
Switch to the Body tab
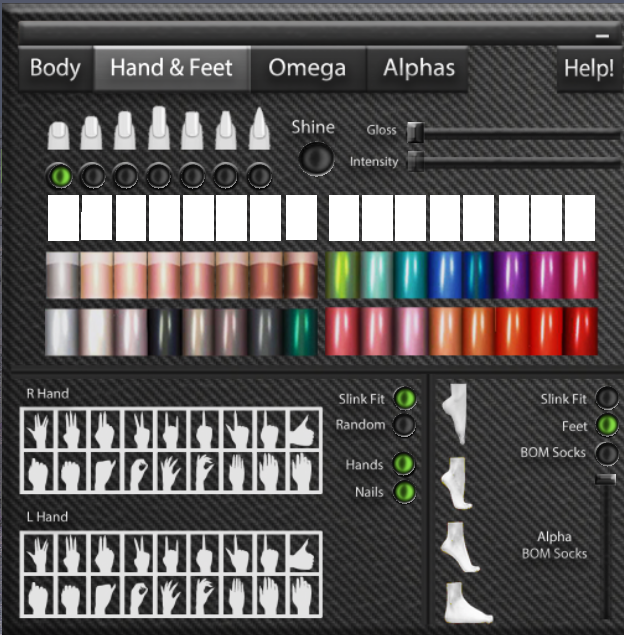pos(55,68)
